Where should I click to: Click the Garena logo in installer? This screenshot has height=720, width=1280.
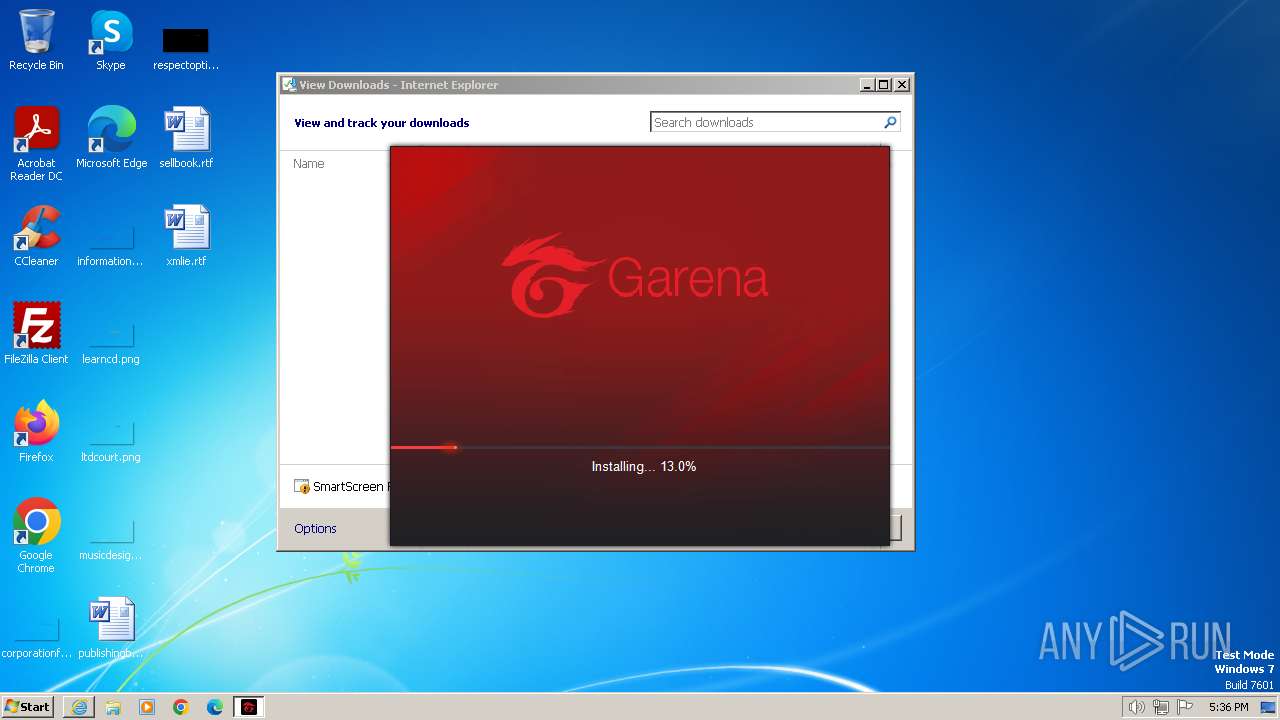634,276
